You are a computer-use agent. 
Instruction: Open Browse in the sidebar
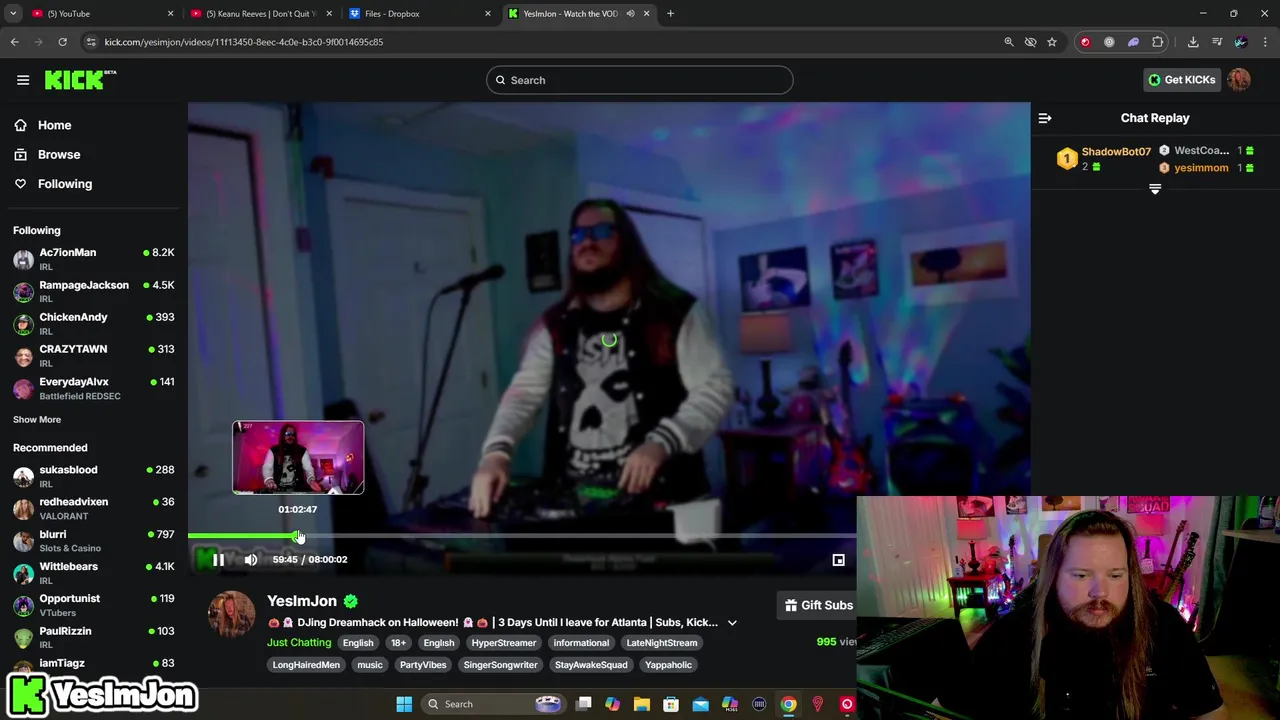(59, 154)
